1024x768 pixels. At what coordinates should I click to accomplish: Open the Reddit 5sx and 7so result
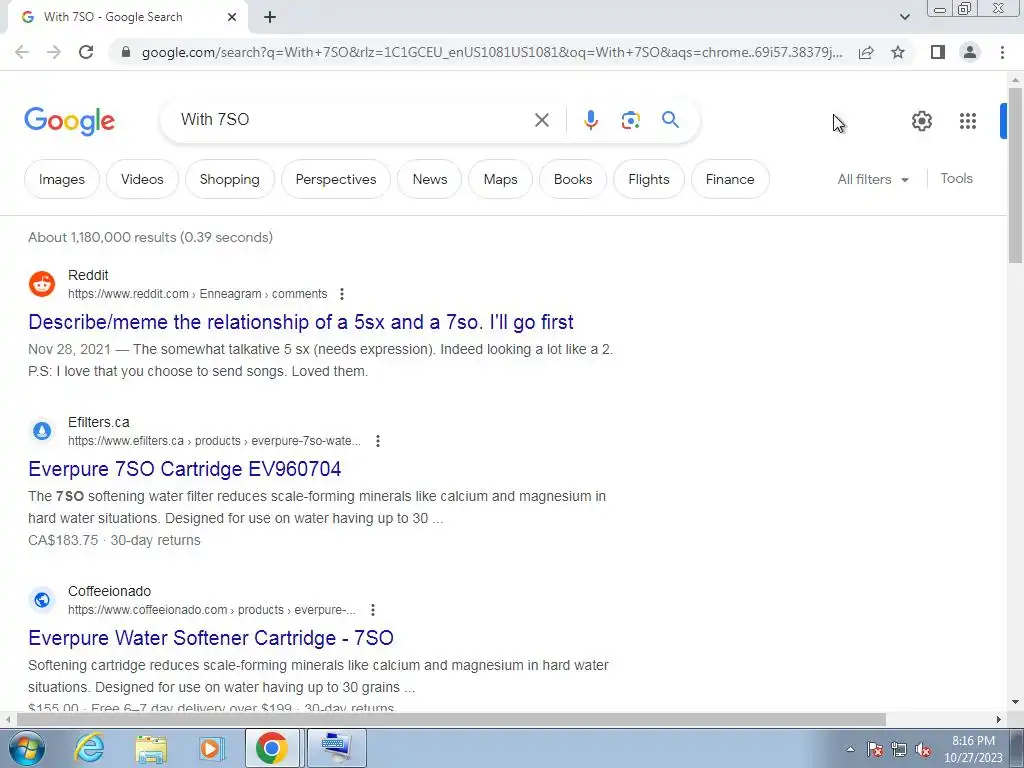coord(301,322)
